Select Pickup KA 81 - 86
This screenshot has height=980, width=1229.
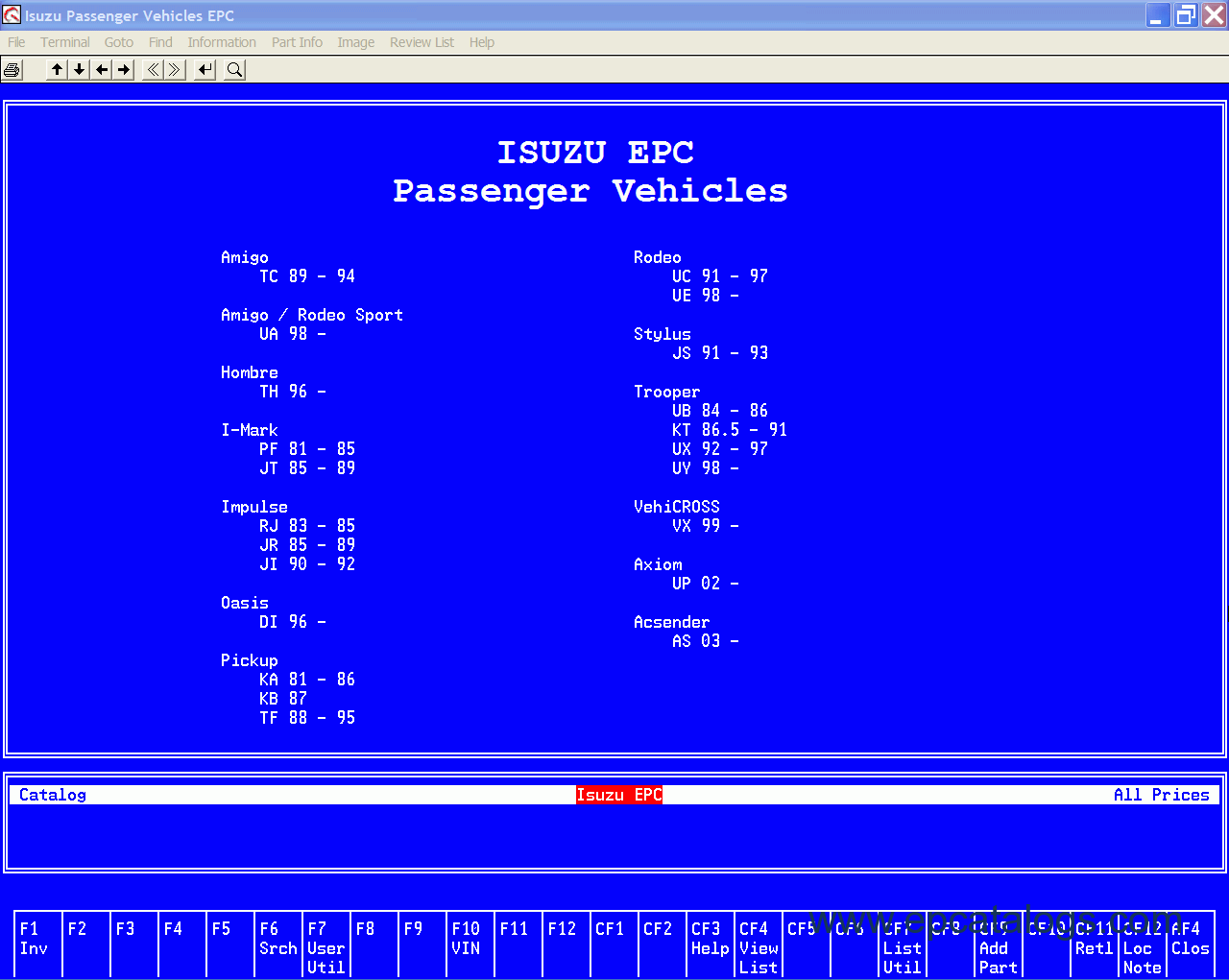307,680
